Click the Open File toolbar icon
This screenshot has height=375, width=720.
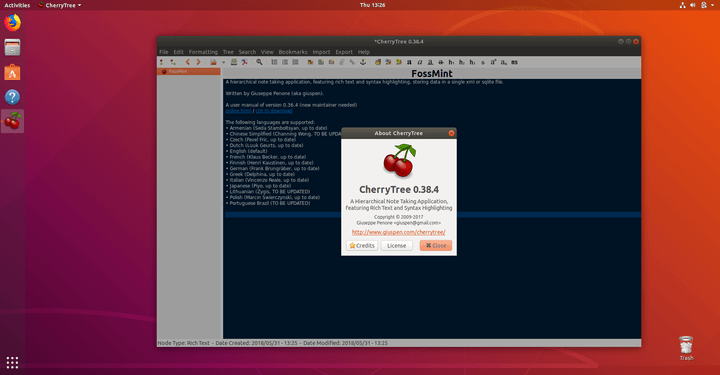(x=213, y=62)
